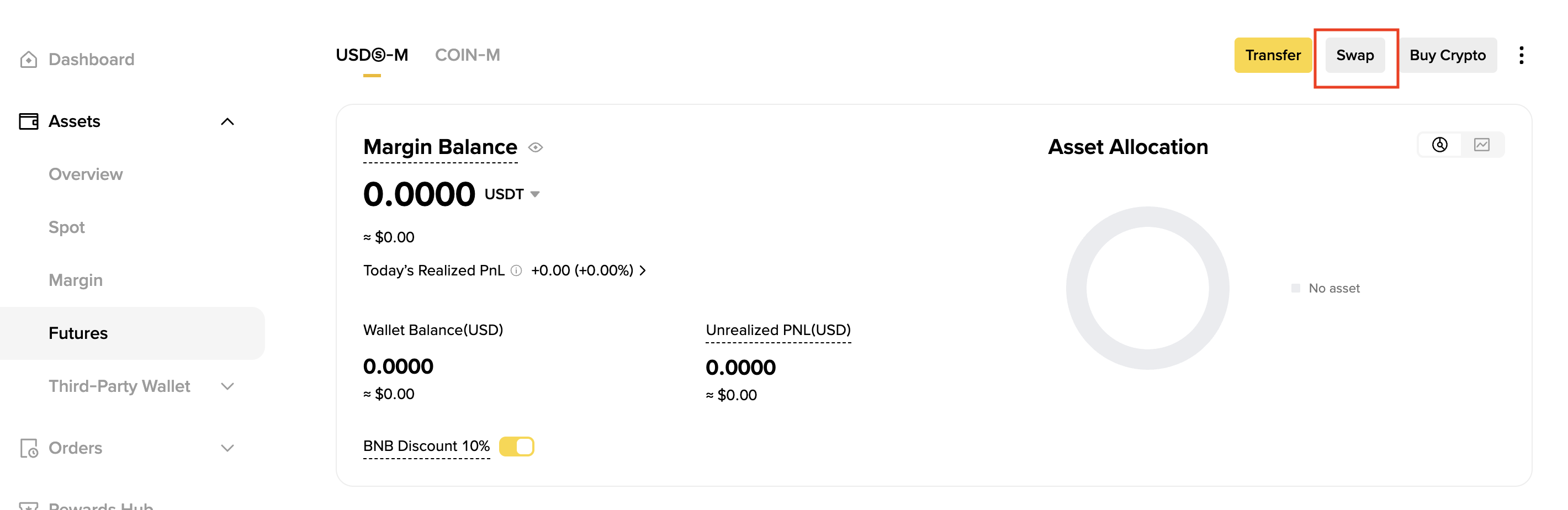Click the Dashboard home icon

click(29, 60)
